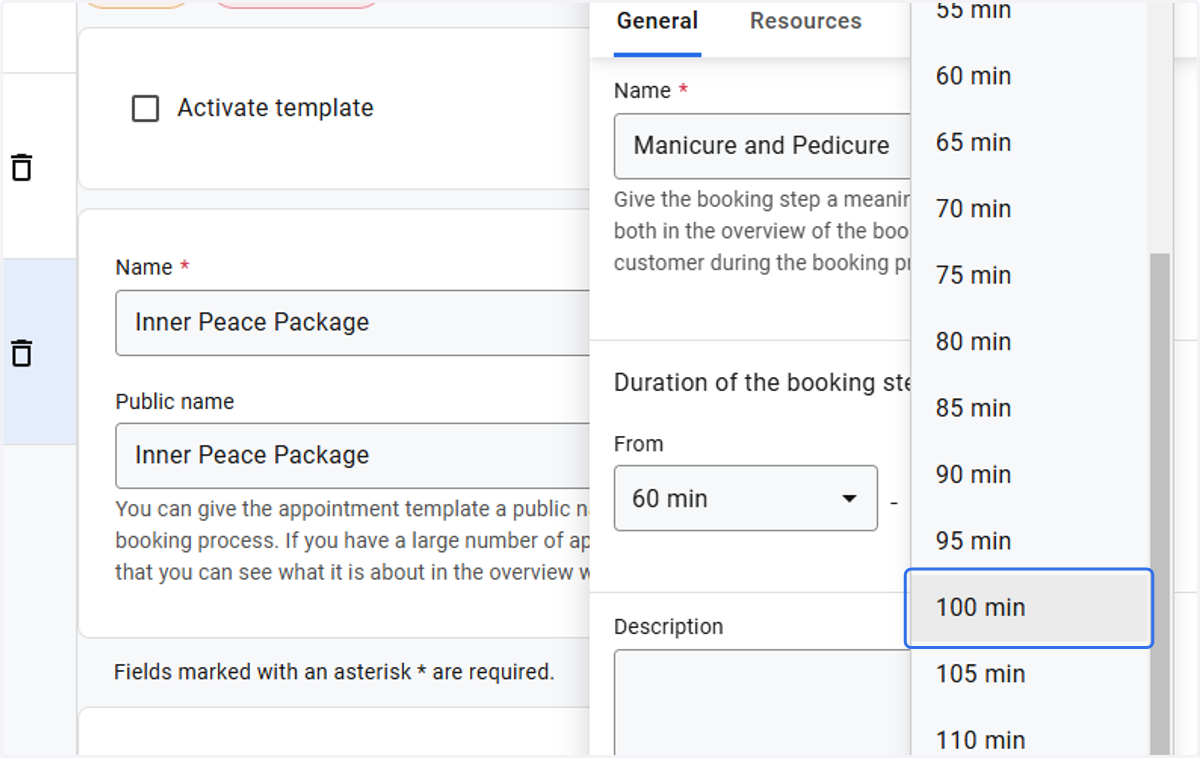
Task: Delete the item beside Activate template
Action: coord(21,167)
